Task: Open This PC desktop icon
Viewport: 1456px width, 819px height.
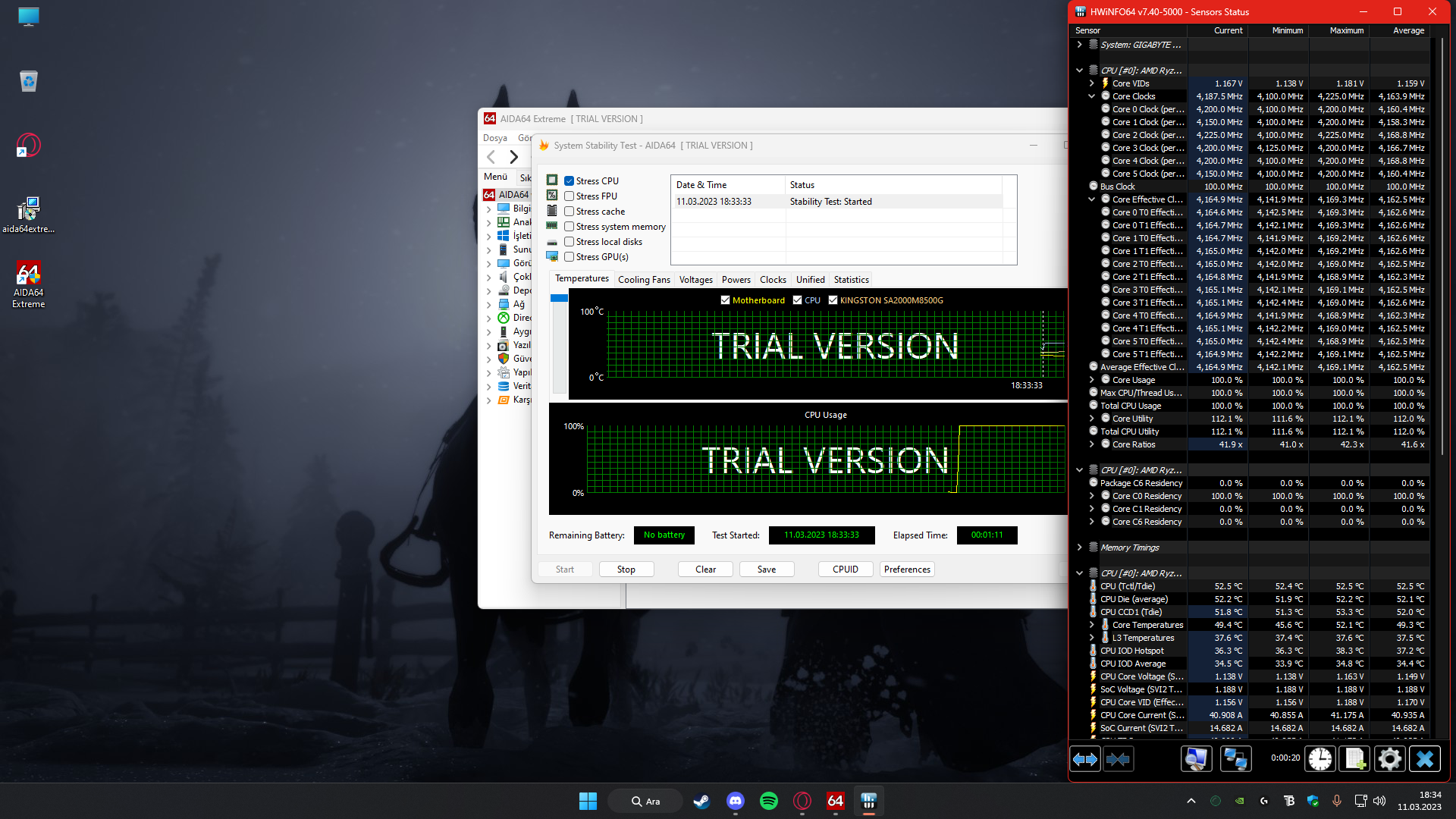Action: [x=28, y=17]
